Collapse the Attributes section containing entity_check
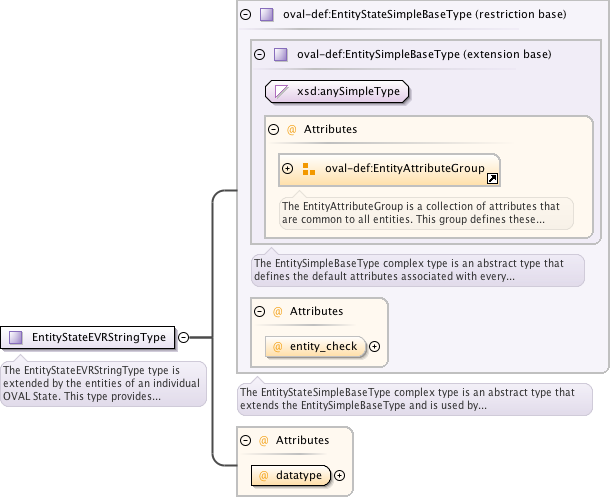The width and height of the screenshot is (611, 498). tap(259, 312)
